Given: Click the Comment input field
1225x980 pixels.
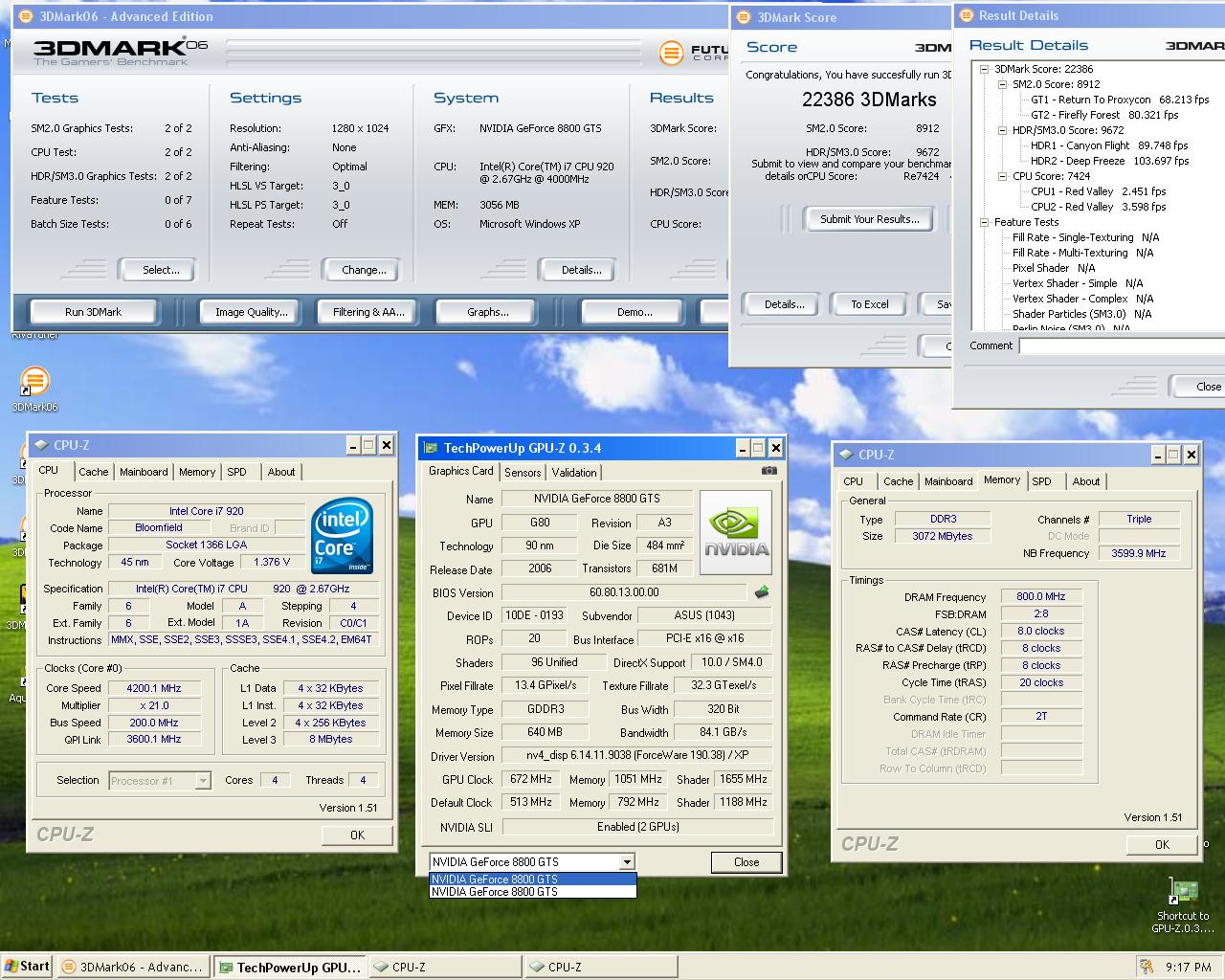Looking at the screenshot, I should point(1122,345).
